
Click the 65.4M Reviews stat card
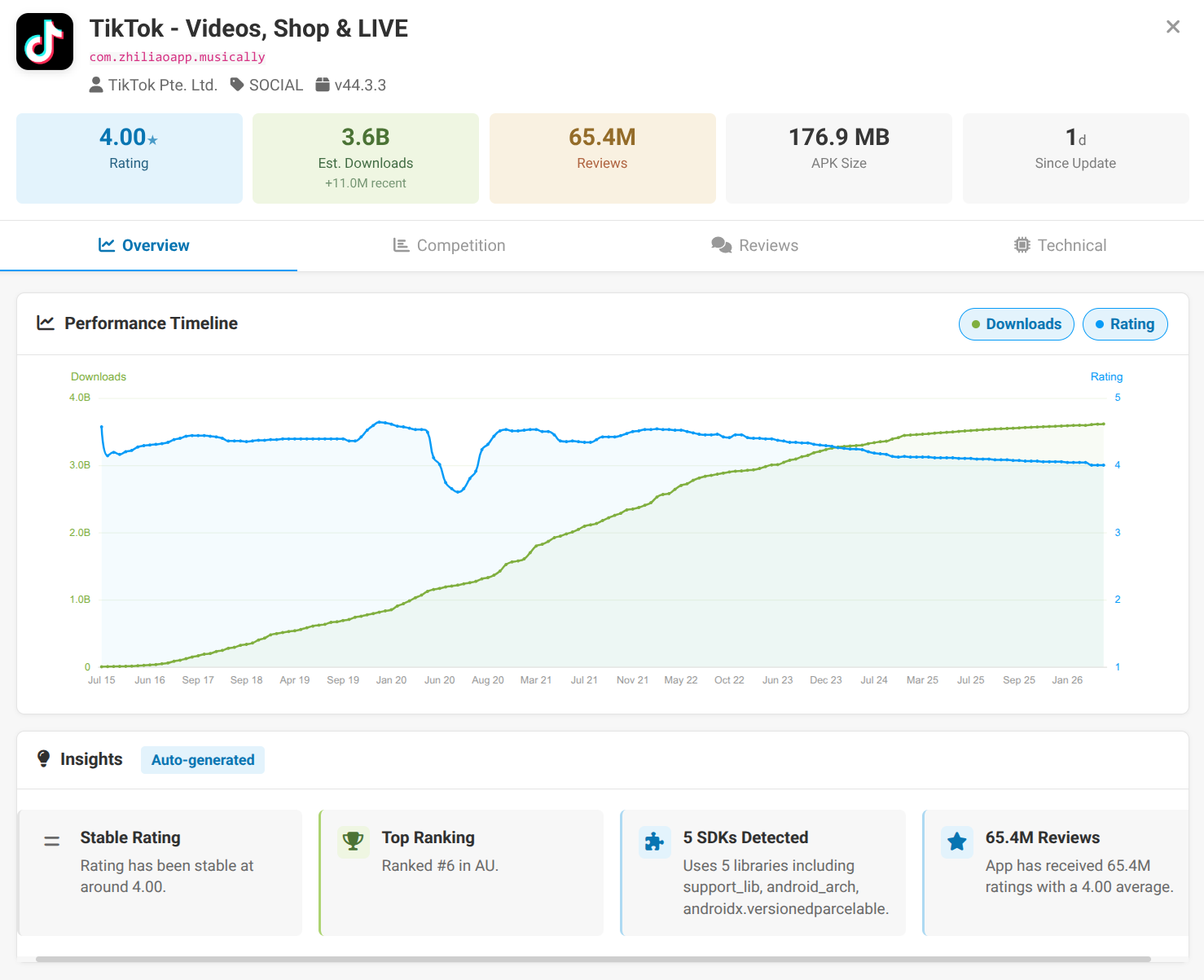tap(603, 158)
